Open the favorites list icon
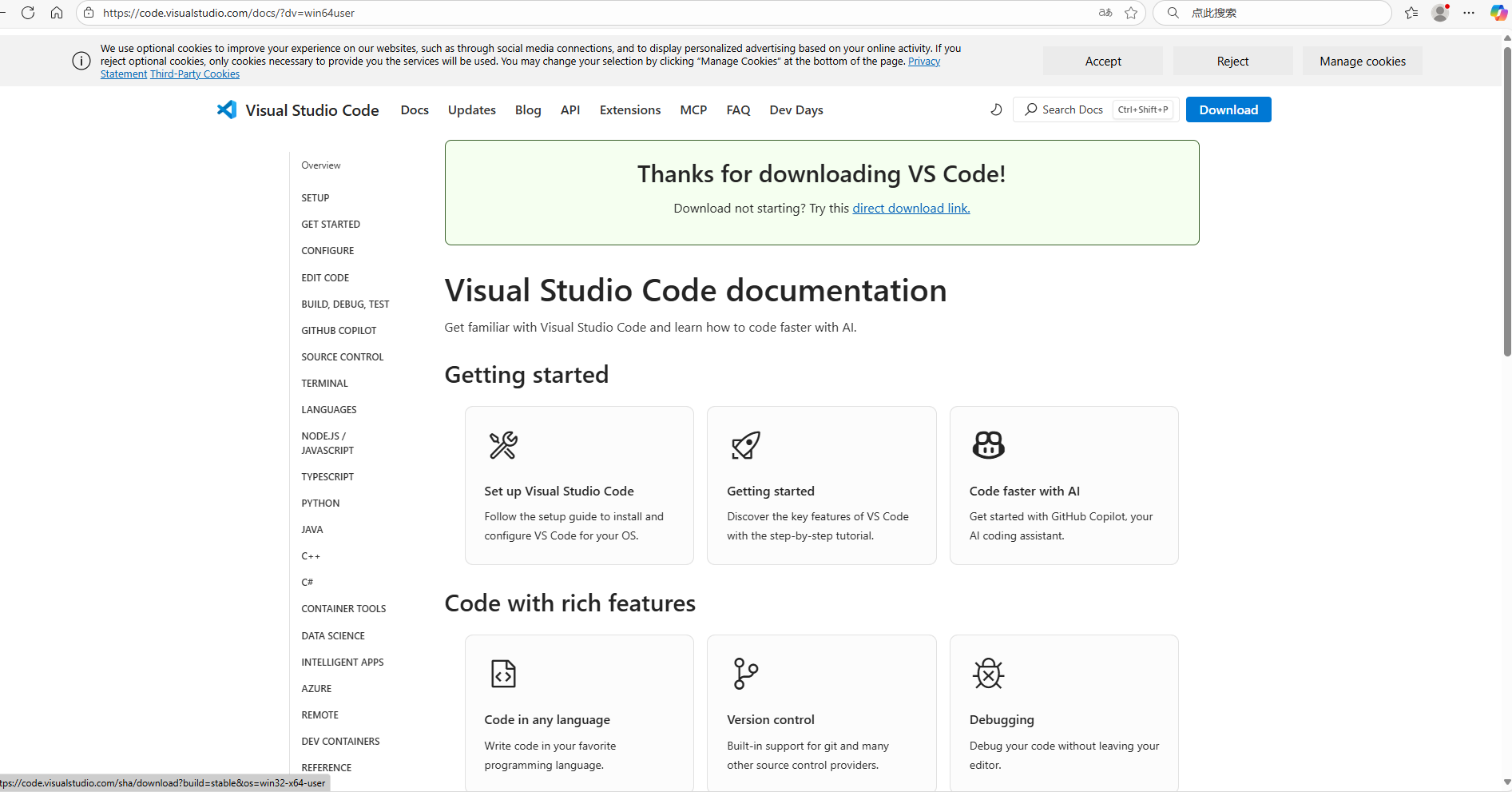Image resolution: width=1512 pixels, height=792 pixels. point(1411,13)
